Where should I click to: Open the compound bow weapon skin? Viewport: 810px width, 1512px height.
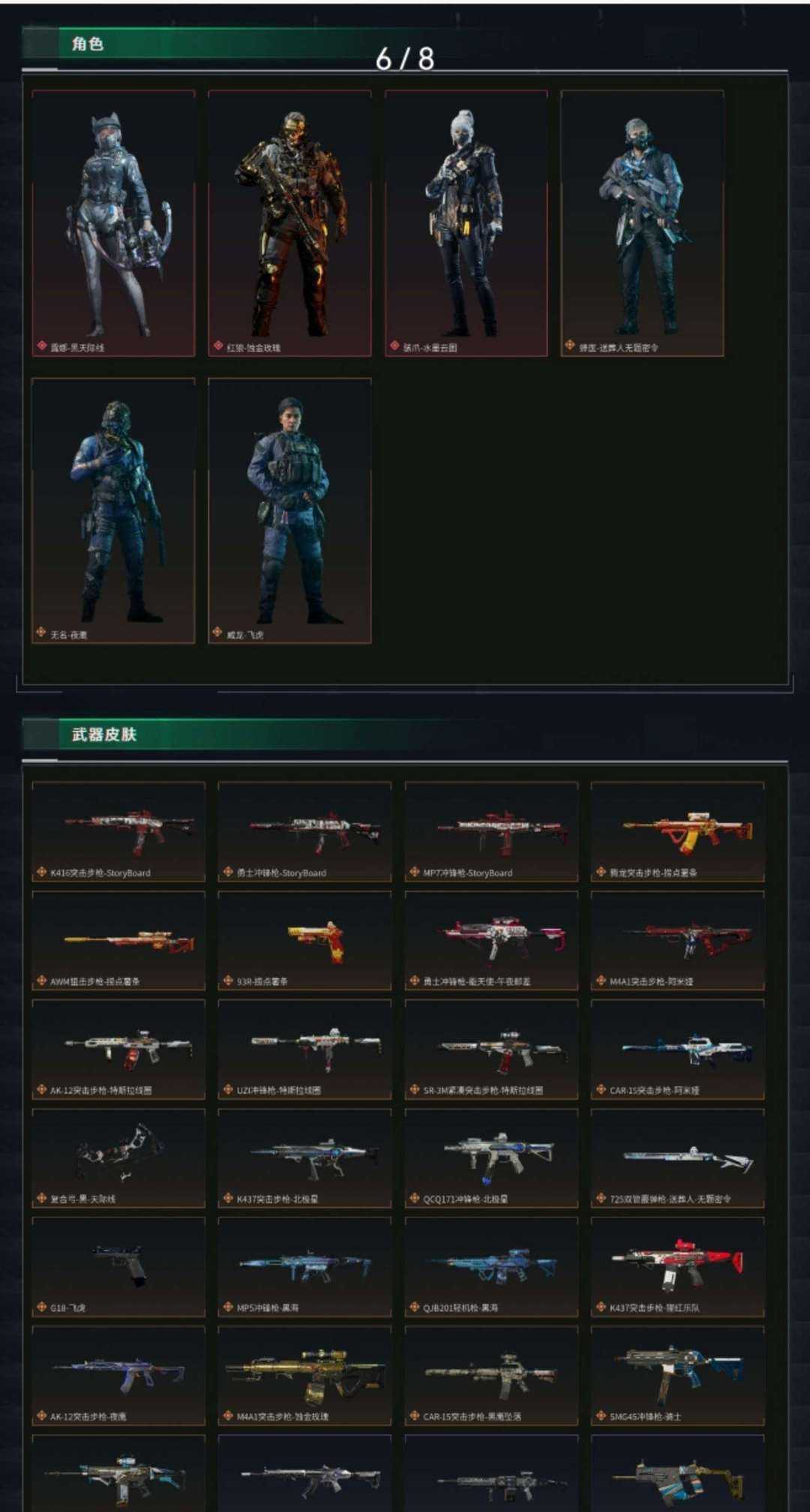coord(118,1158)
